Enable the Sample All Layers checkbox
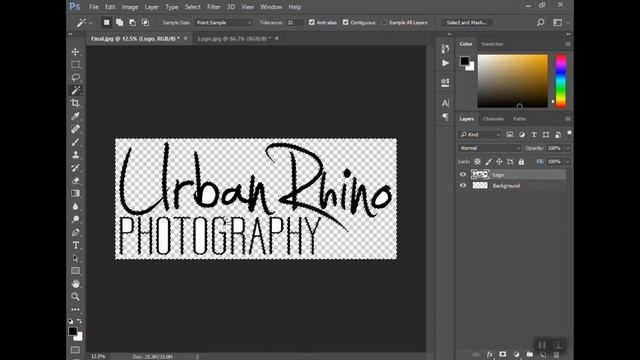Image resolution: width=640 pixels, height=360 pixels. point(384,22)
